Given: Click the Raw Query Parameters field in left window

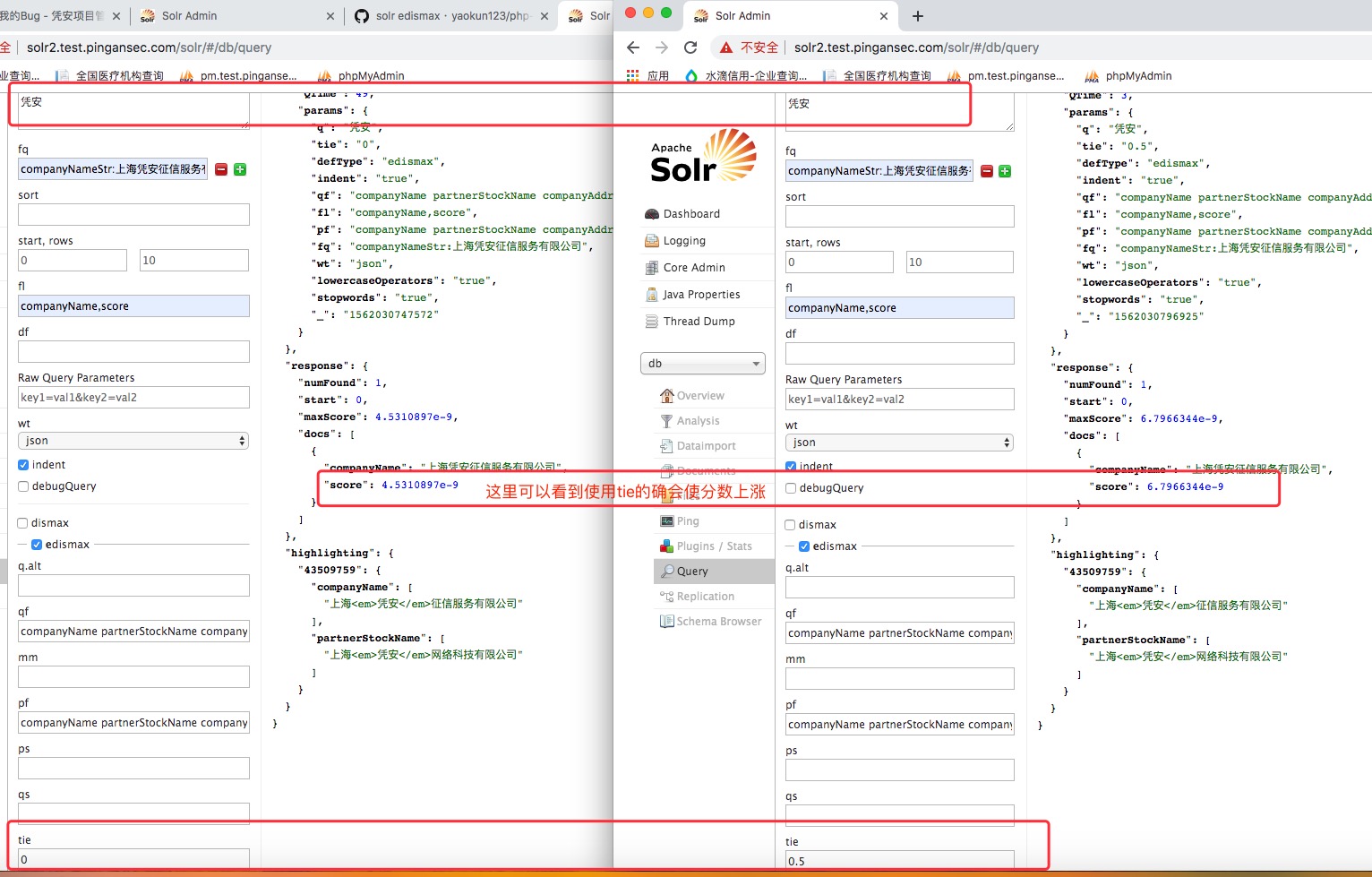Looking at the screenshot, I should click(133, 398).
